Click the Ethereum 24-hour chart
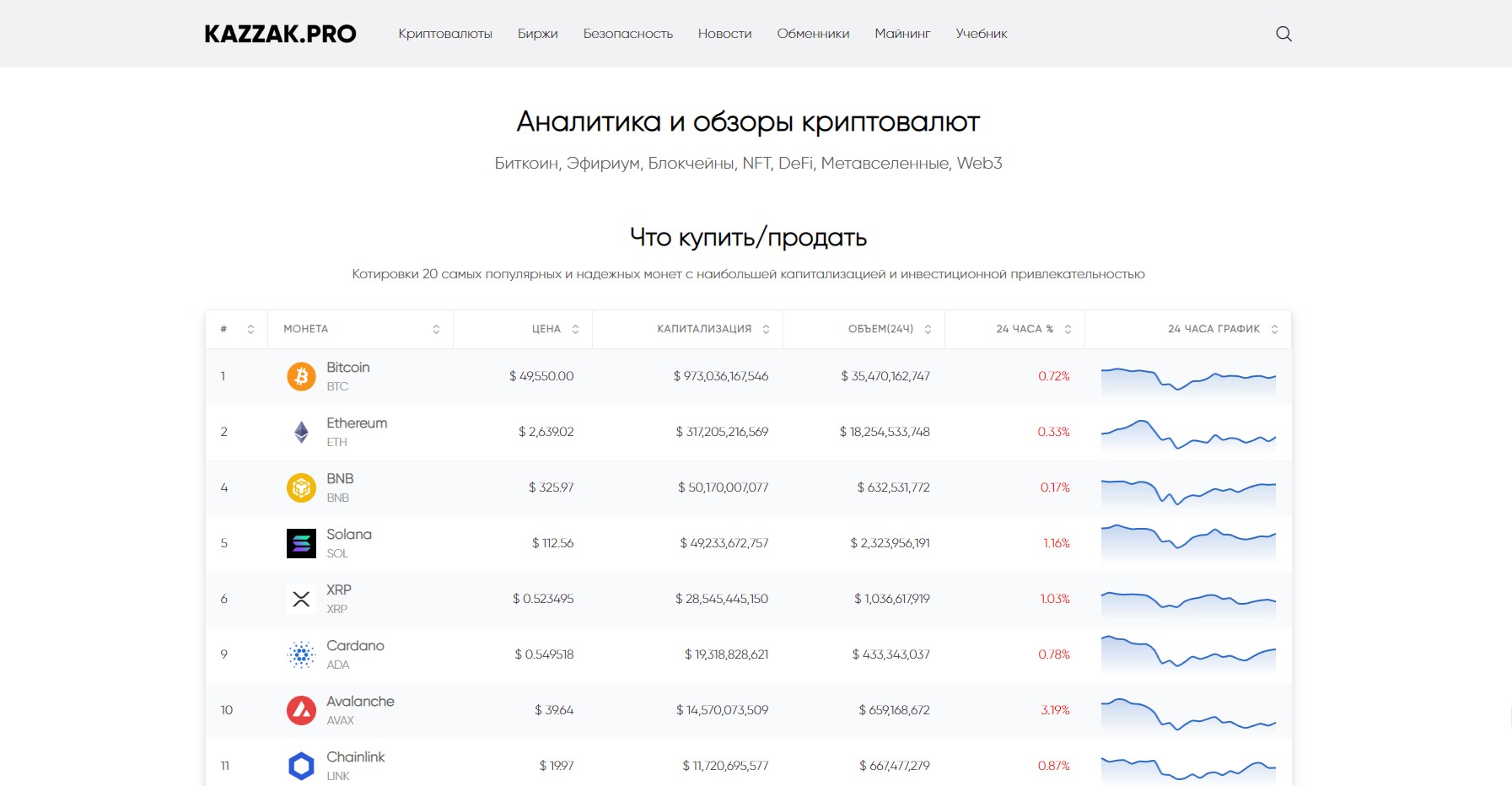This screenshot has width=1512, height=786. point(1188,436)
